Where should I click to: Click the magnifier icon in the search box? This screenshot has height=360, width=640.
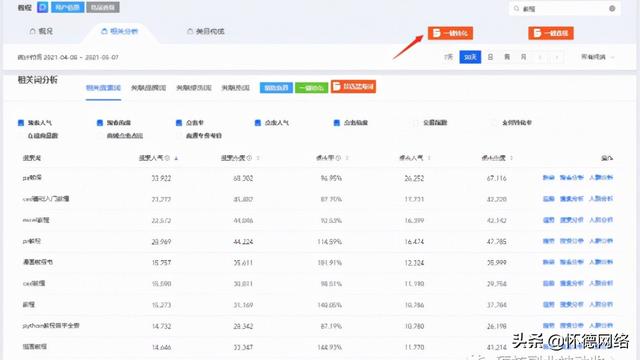516,9
